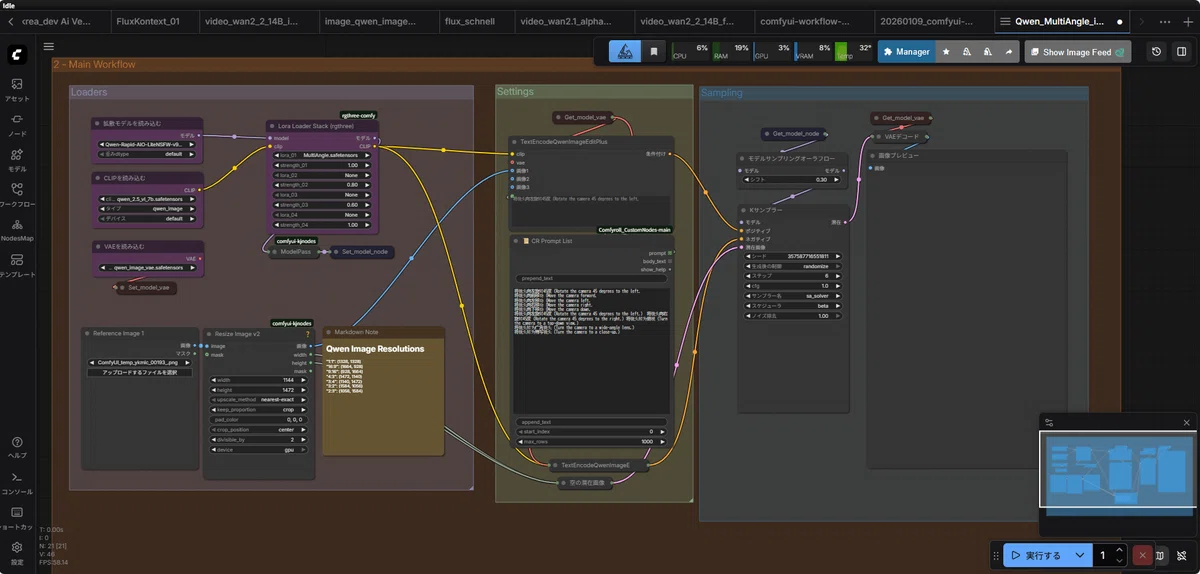The height and width of the screenshot is (574, 1200).
Task: Grab the run toolbar drag handle dots
Action: tap(995, 555)
